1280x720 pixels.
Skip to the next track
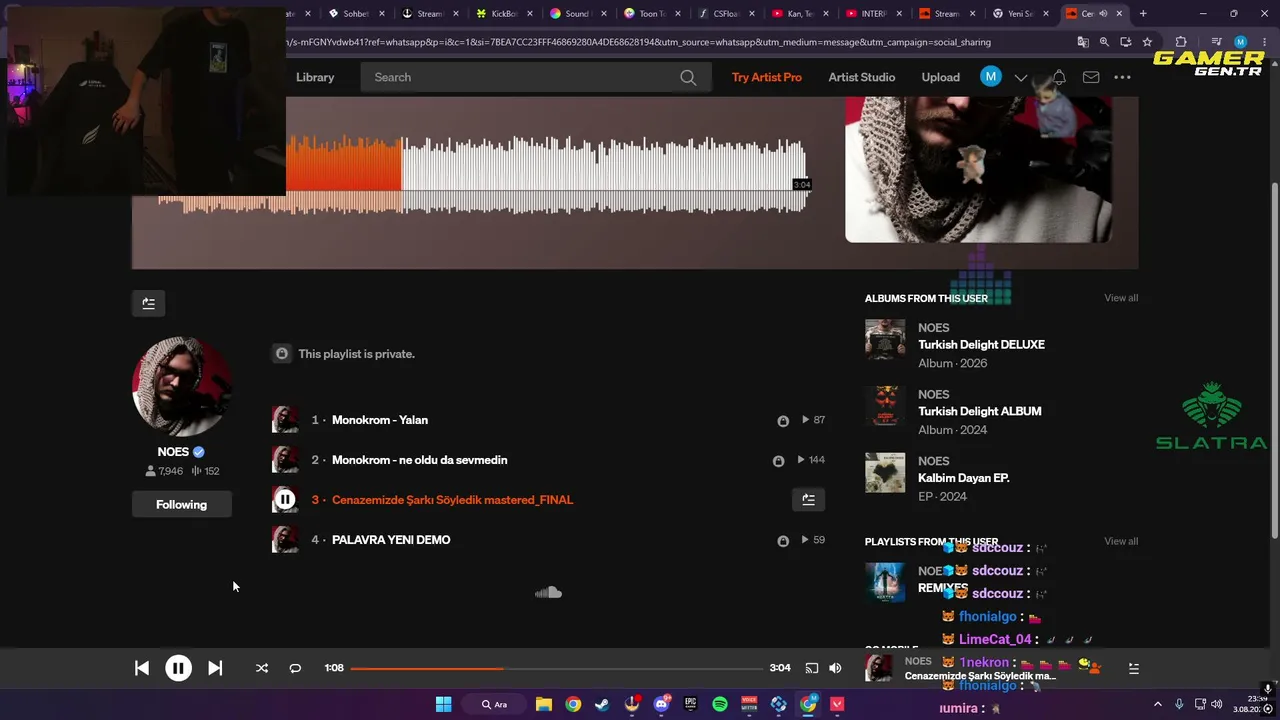pos(215,668)
